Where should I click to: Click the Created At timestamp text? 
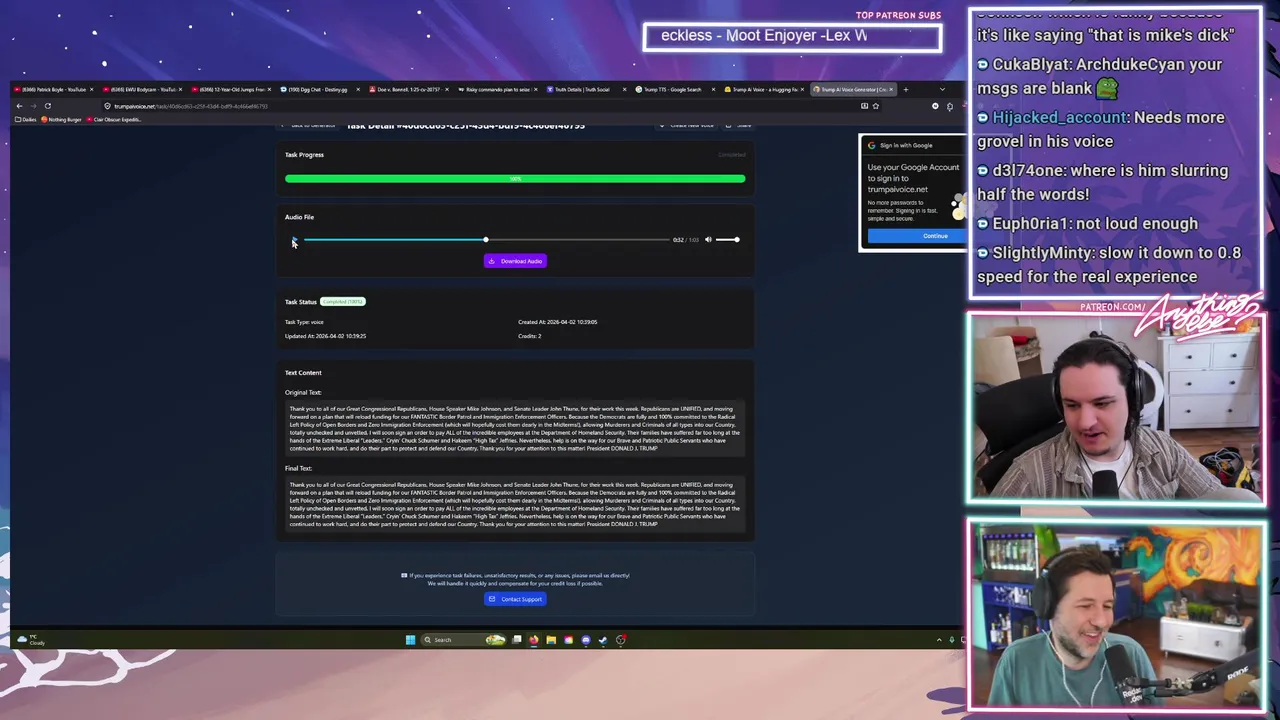point(557,322)
